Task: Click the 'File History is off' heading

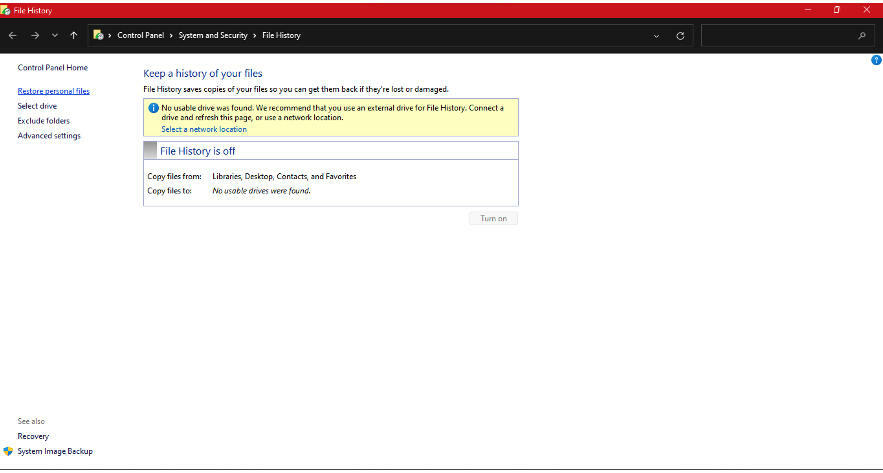Action: pos(198,151)
